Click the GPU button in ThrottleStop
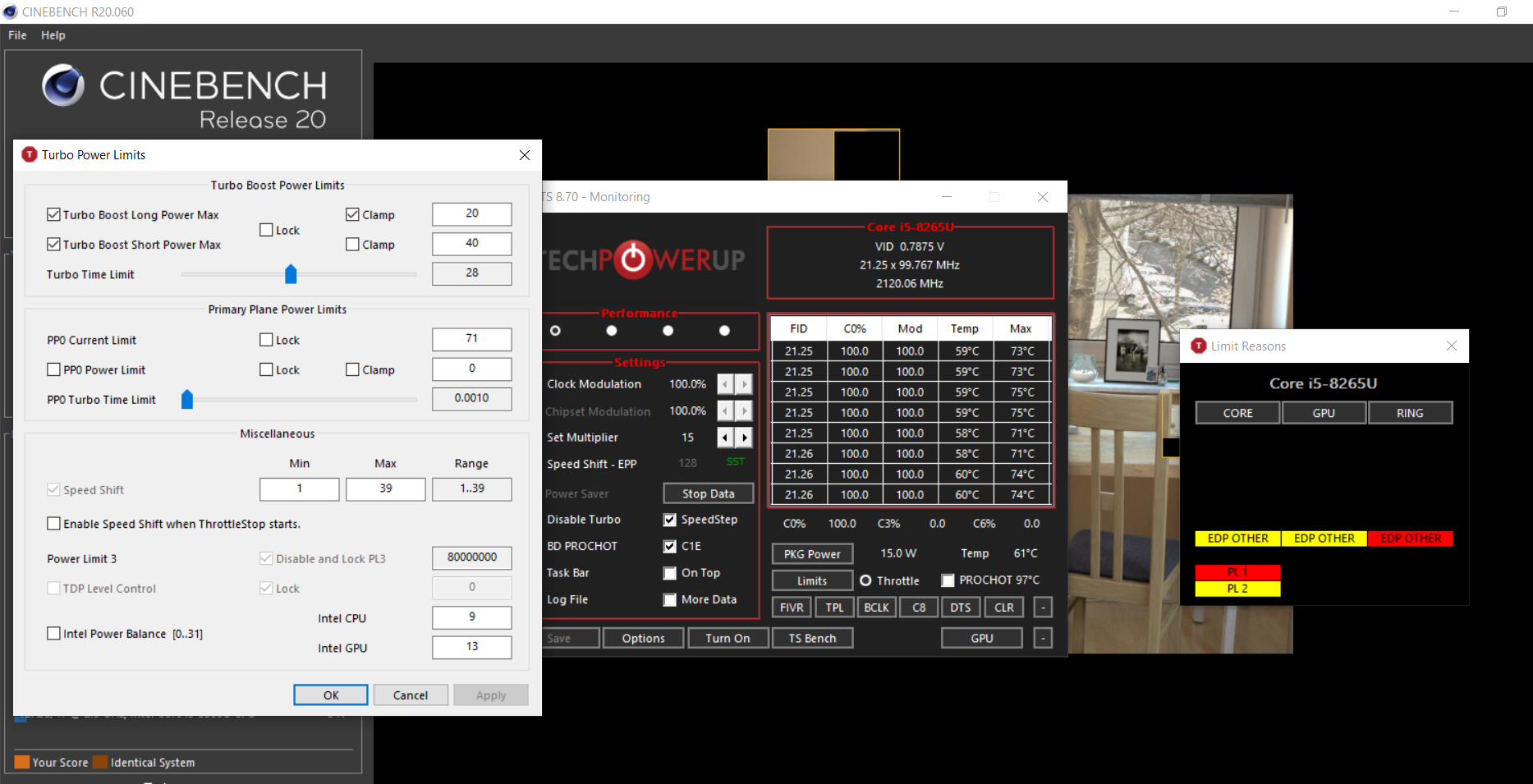The height and width of the screenshot is (784, 1533). [x=982, y=638]
